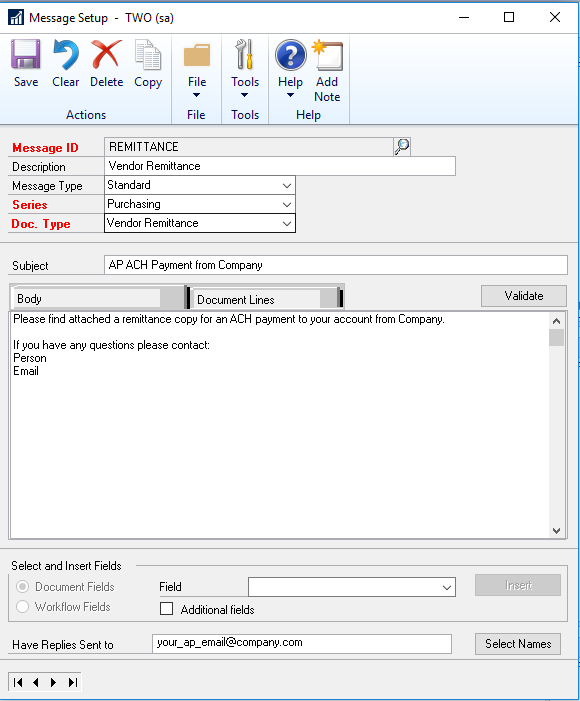580x701 pixels.
Task: Click the body scrollbar thumb
Action: click(x=556, y=337)
